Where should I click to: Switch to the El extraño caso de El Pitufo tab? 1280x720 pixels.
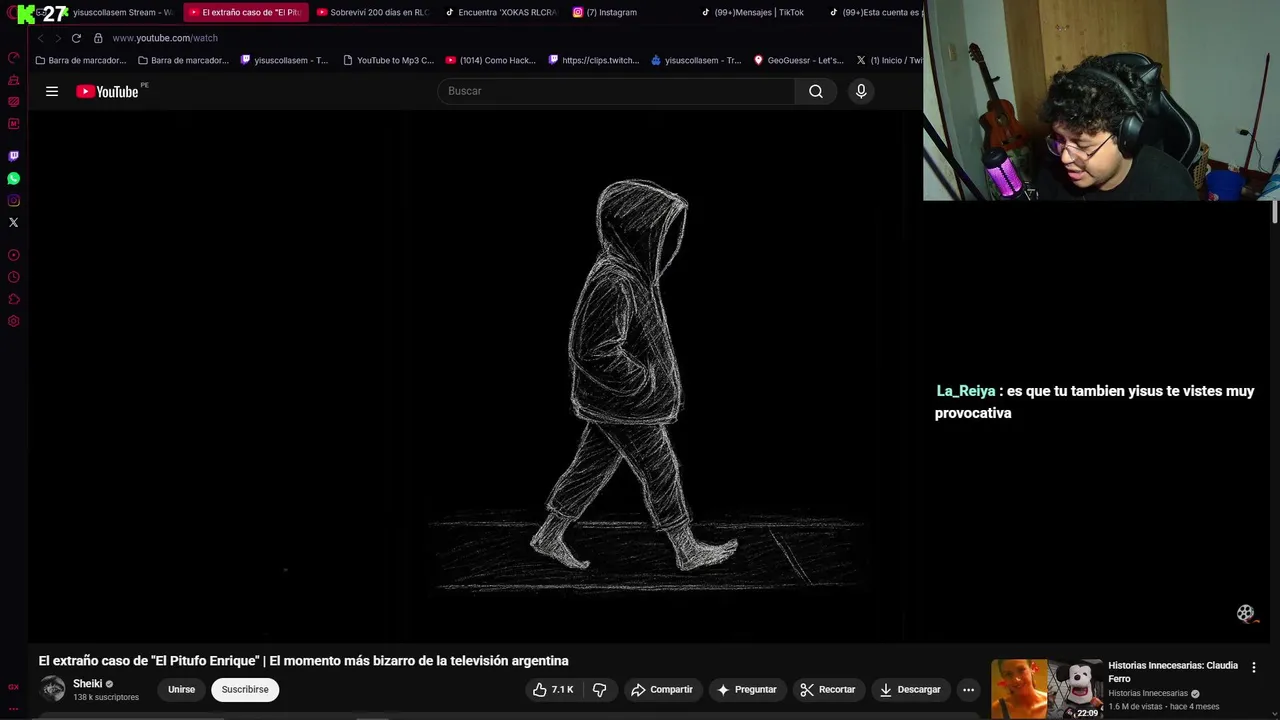pos(244,13)
